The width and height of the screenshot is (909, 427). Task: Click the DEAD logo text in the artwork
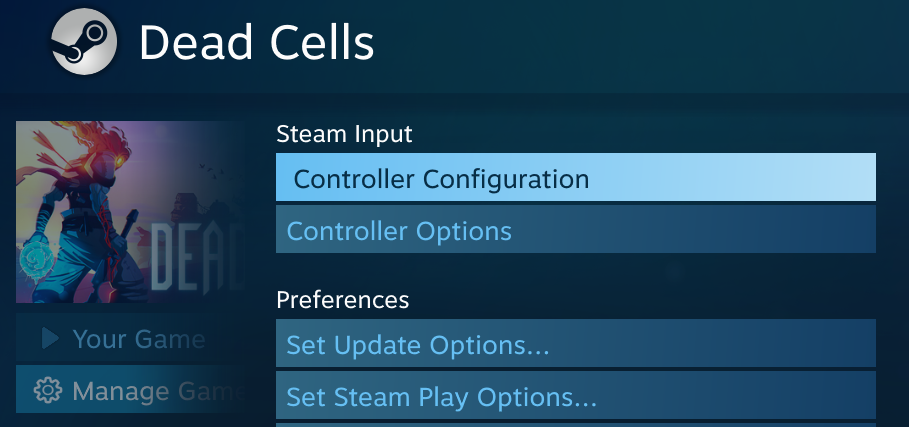[x=195, y=252]
